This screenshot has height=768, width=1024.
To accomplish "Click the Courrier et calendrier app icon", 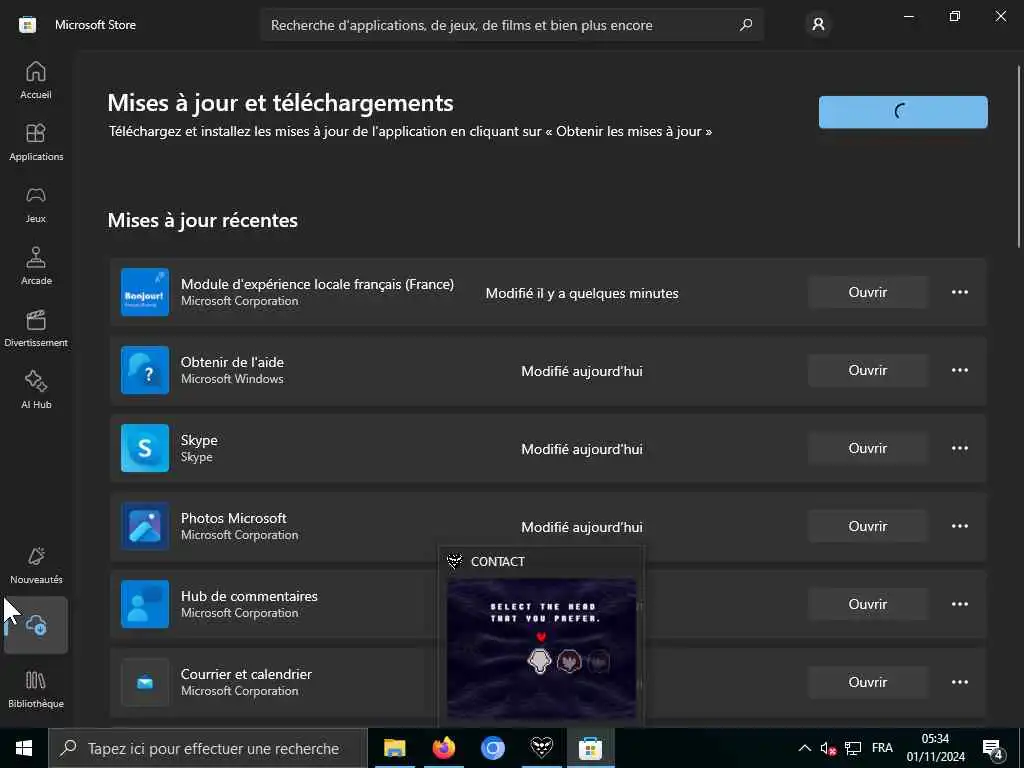I will [145, 682].
